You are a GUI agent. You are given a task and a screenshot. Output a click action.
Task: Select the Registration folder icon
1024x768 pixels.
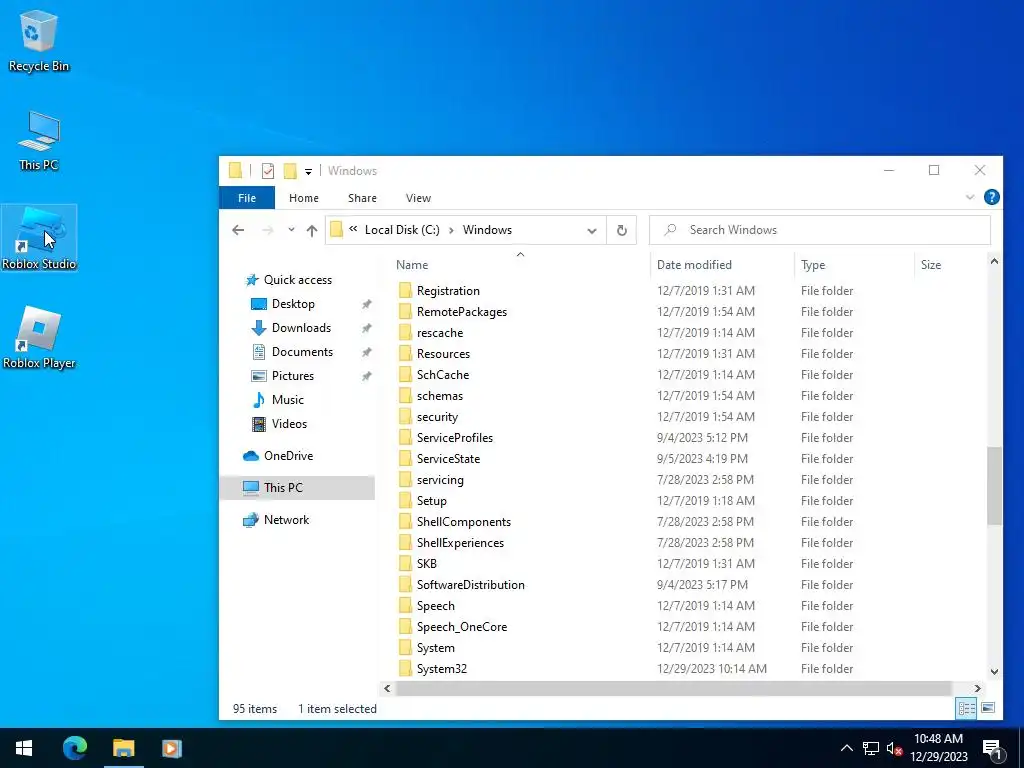pyautogui.click(x=406, y=291)
